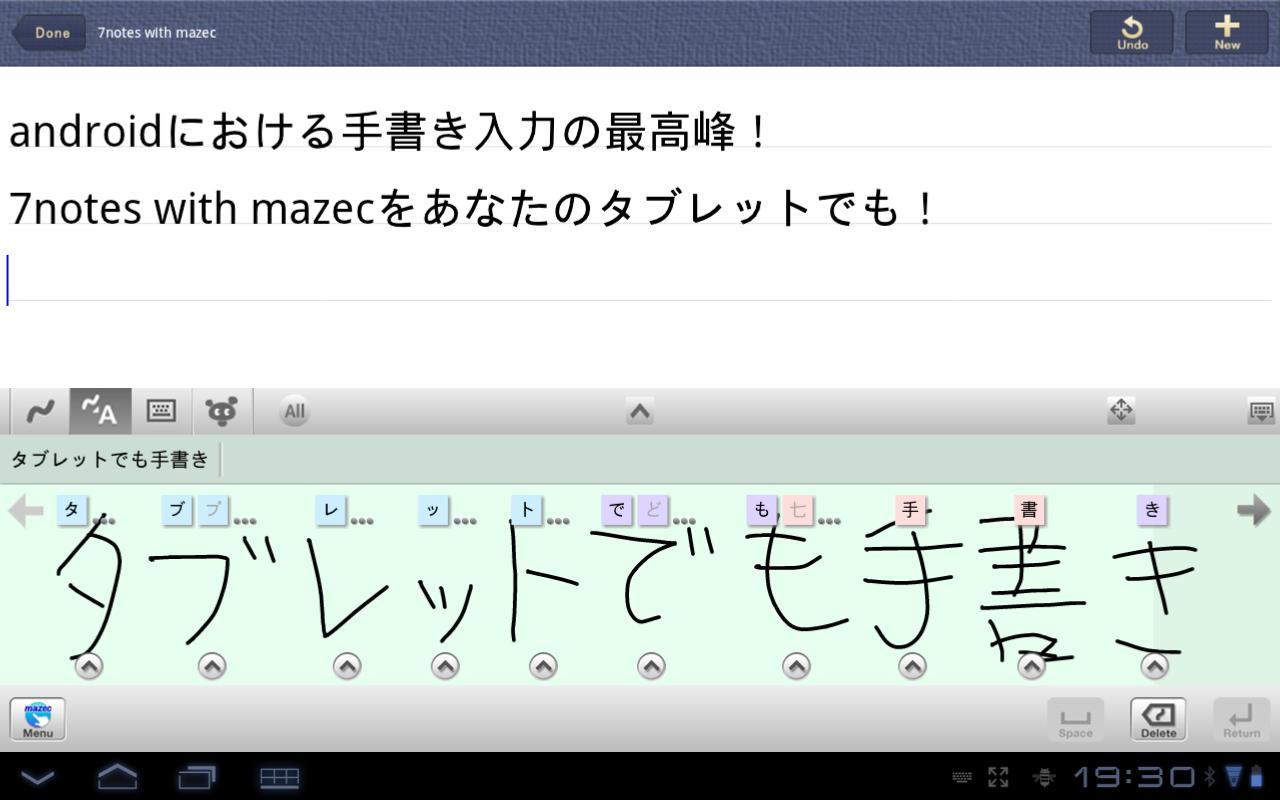The image size is (1280, 800).
Task: Open the mazec Menu
Action: (x=38, y=719)
